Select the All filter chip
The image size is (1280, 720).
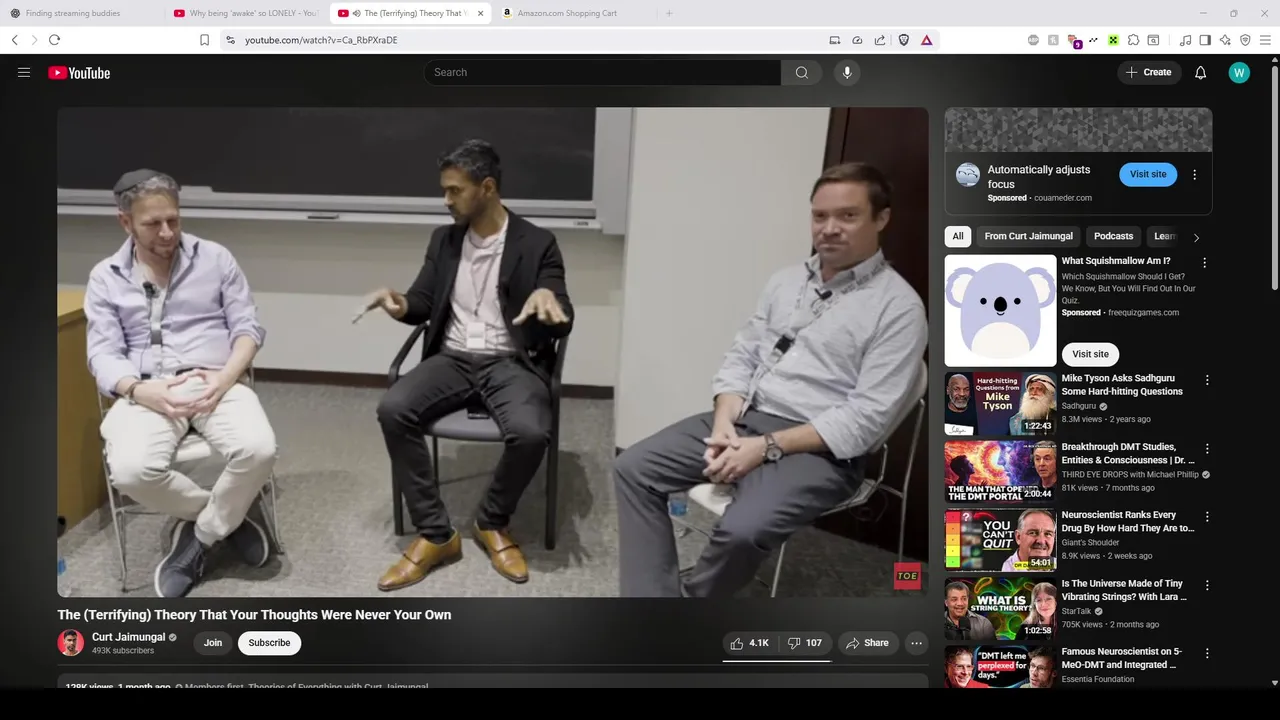958,236
